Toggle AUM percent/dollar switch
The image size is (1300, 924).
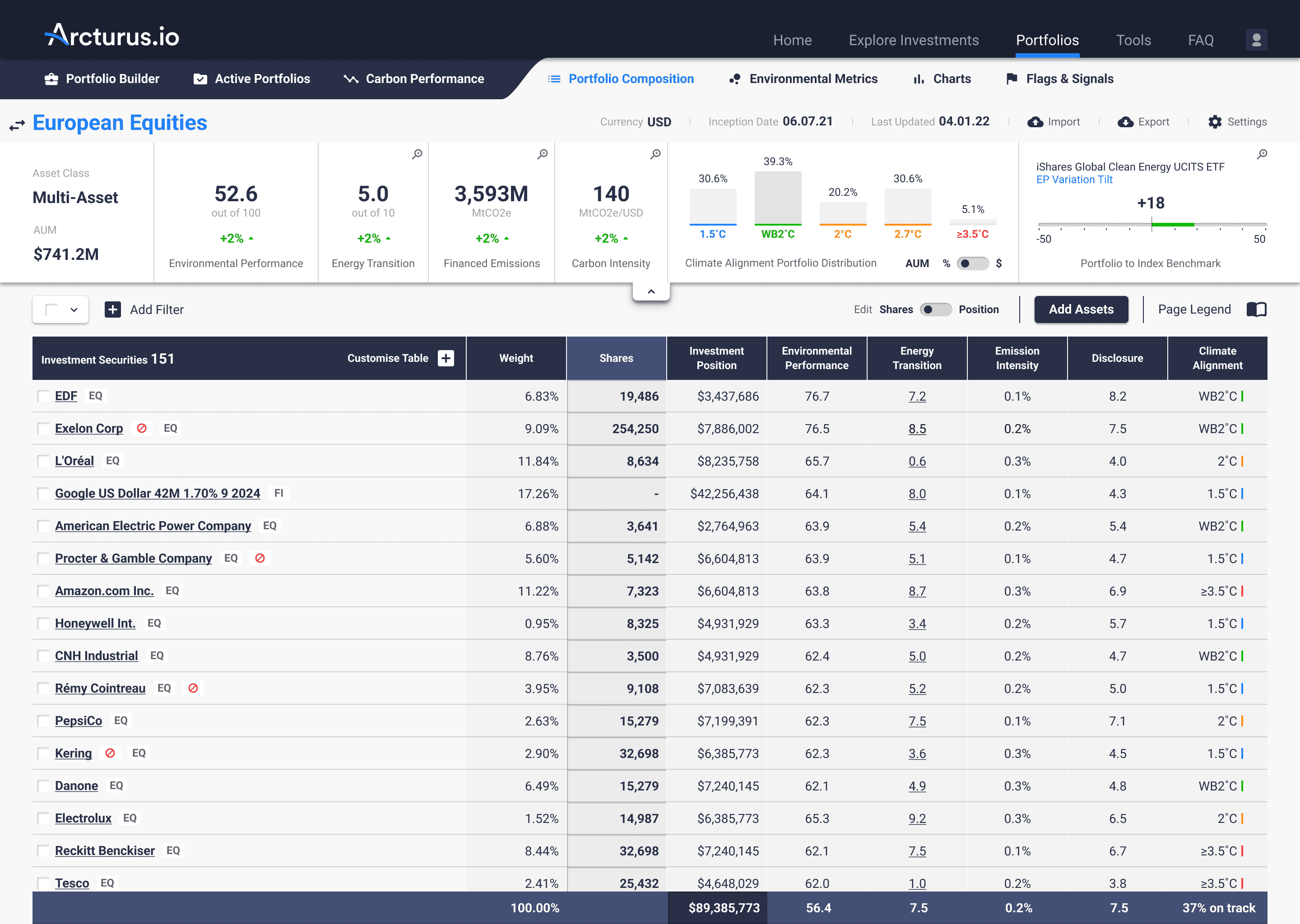point(972,263)
